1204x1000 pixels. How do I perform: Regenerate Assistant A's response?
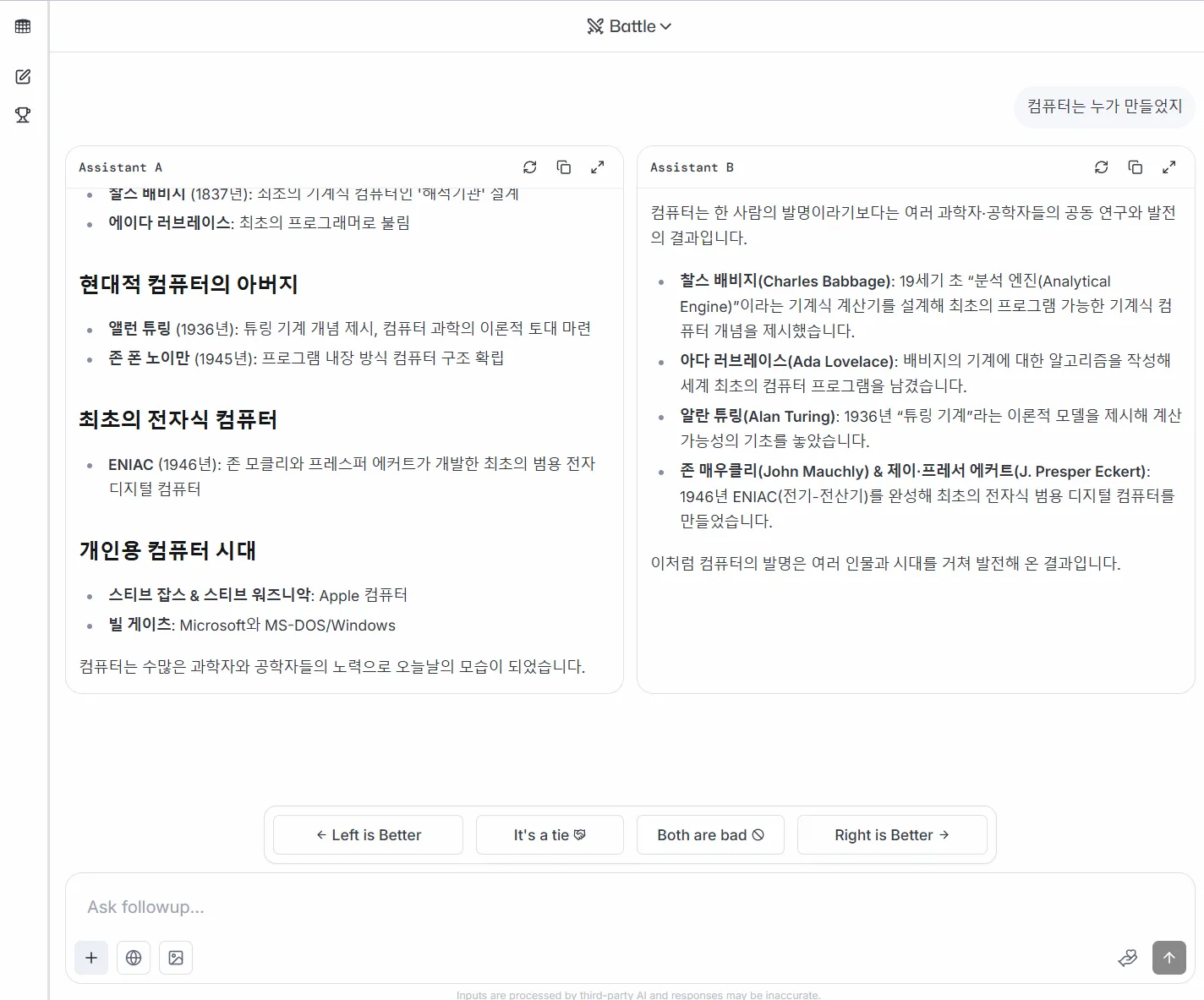click(x=530, y=167)
